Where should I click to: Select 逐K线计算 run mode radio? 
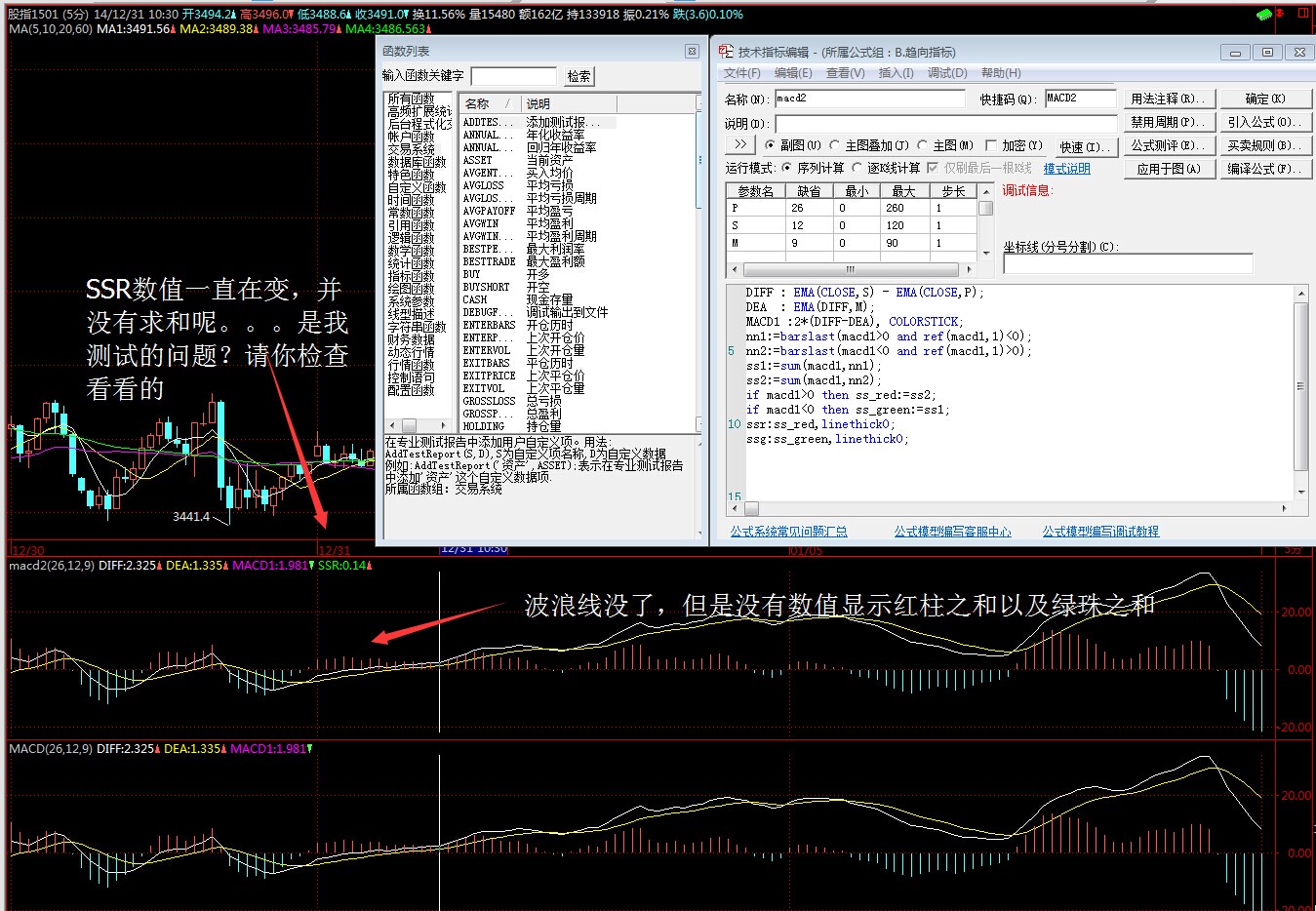[857, 168]
